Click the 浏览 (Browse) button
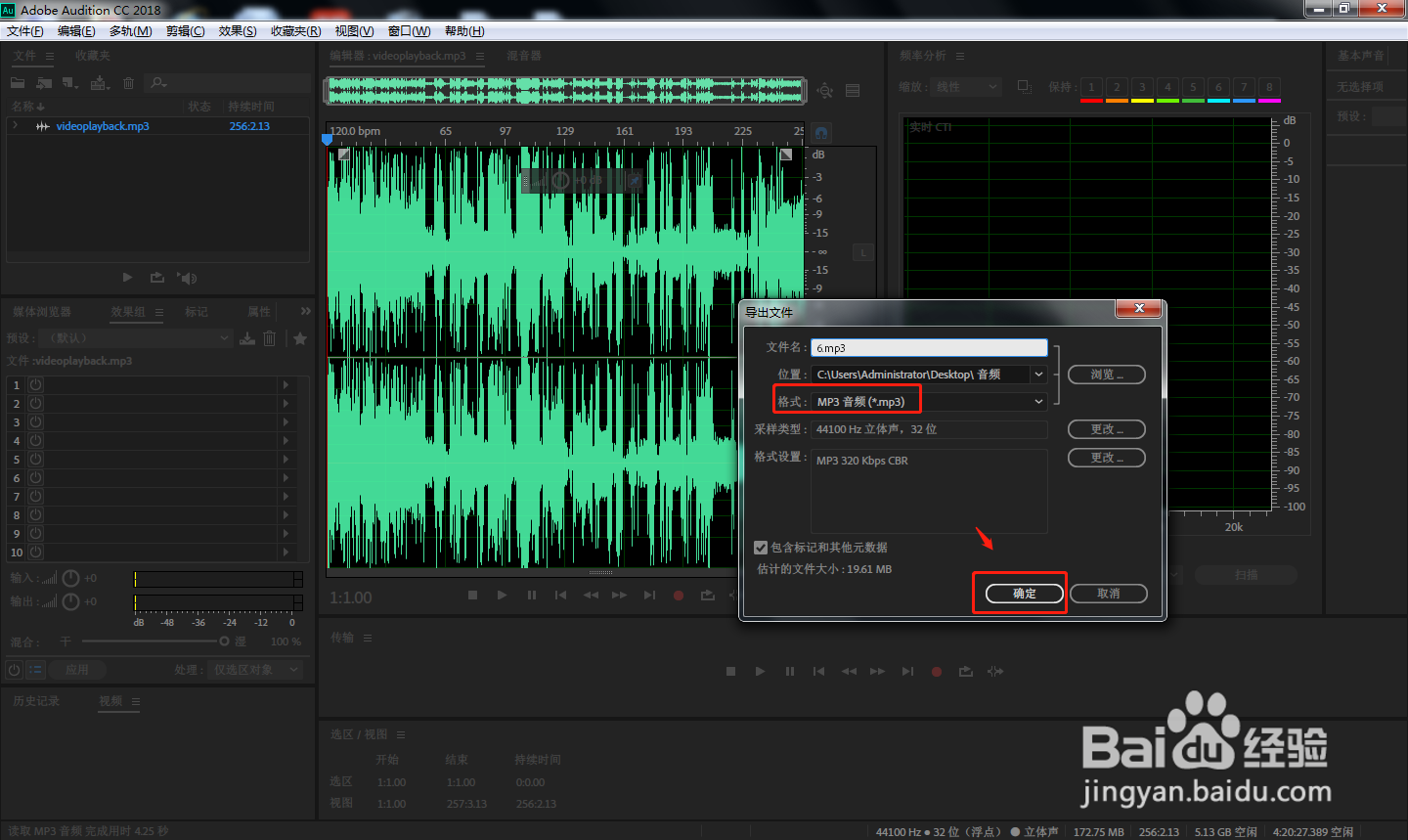 pyautogui.click(x=1107, y=375)
